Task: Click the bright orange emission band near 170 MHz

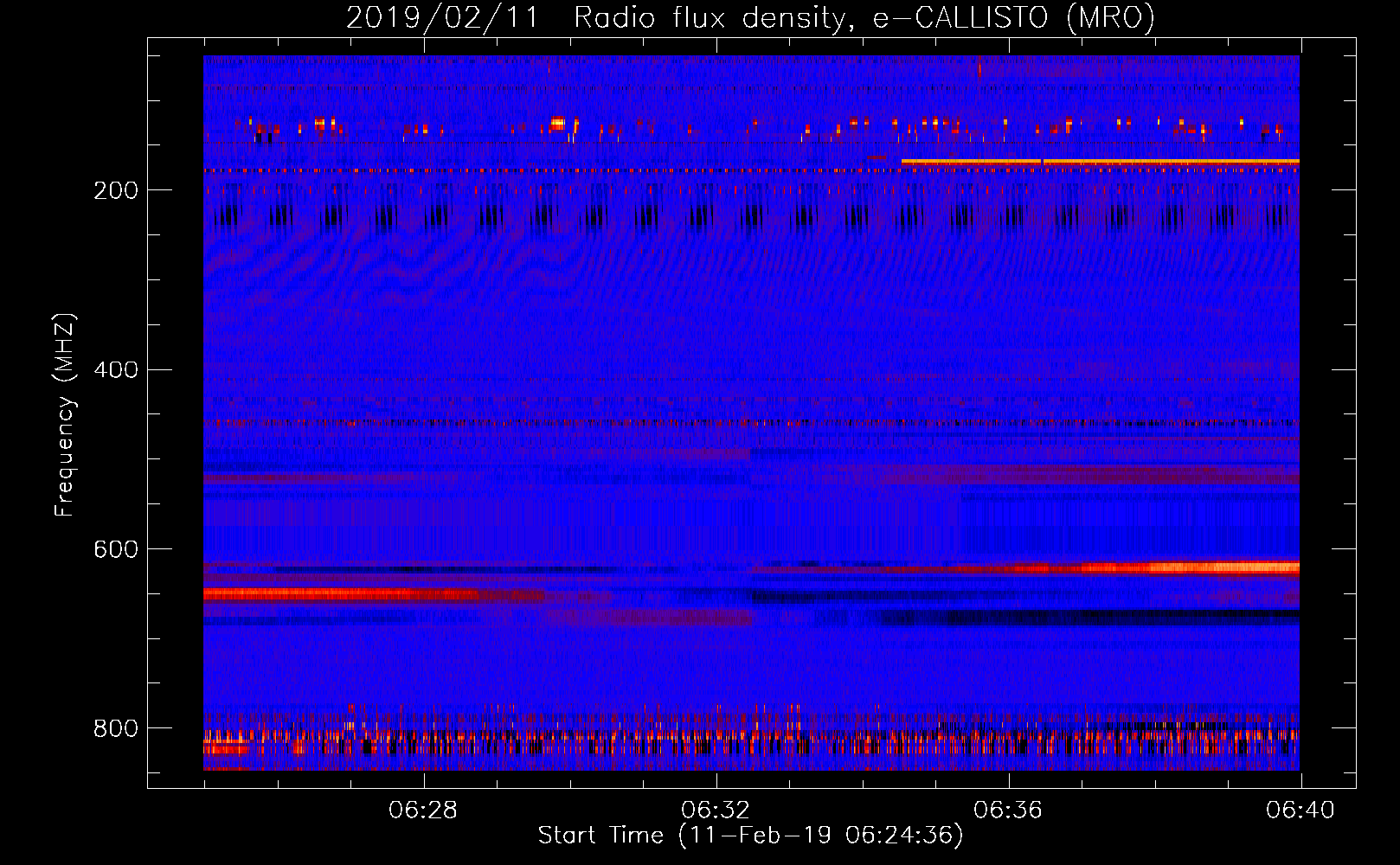Action: pos(1100,162)
